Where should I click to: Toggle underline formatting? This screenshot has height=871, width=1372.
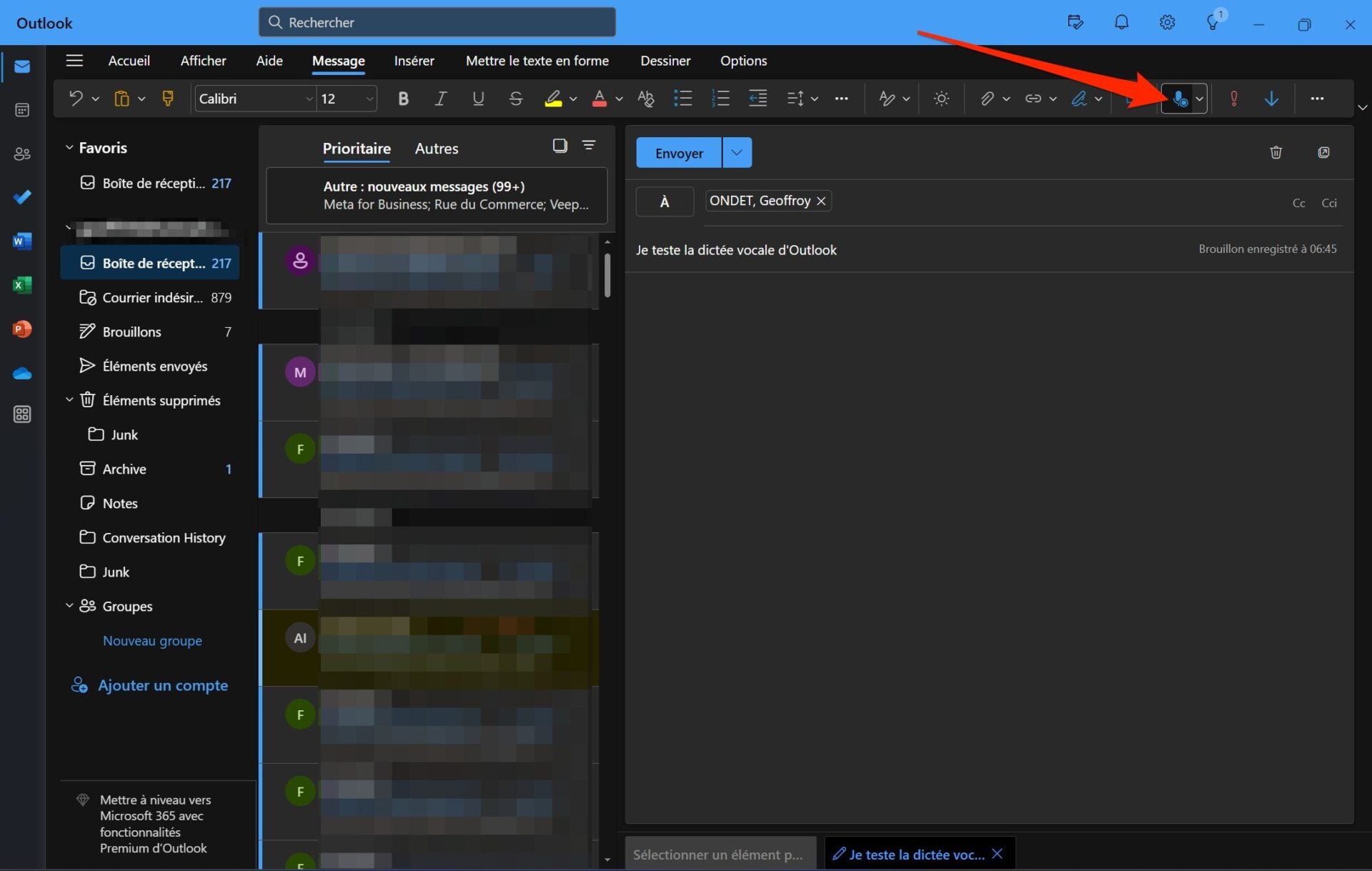(478, 99)
